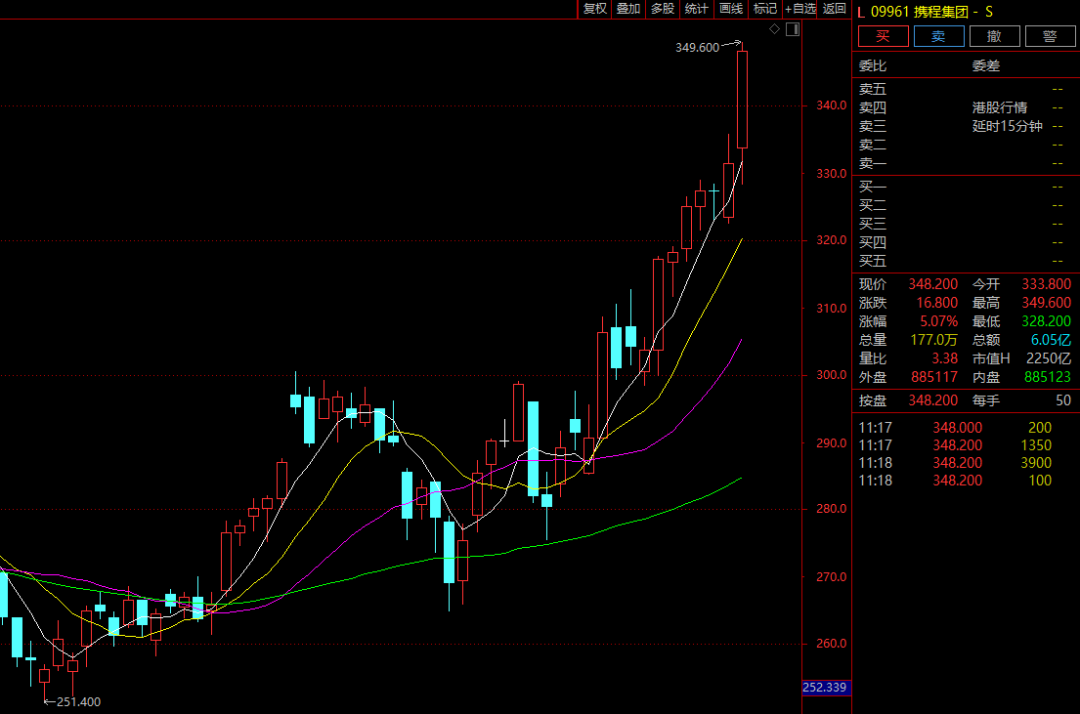Click the 市值H value 2250亿
Image resolution: width=1080 pixels, height=714 pixels.
pyautogui.click(x=1049, y=359)
